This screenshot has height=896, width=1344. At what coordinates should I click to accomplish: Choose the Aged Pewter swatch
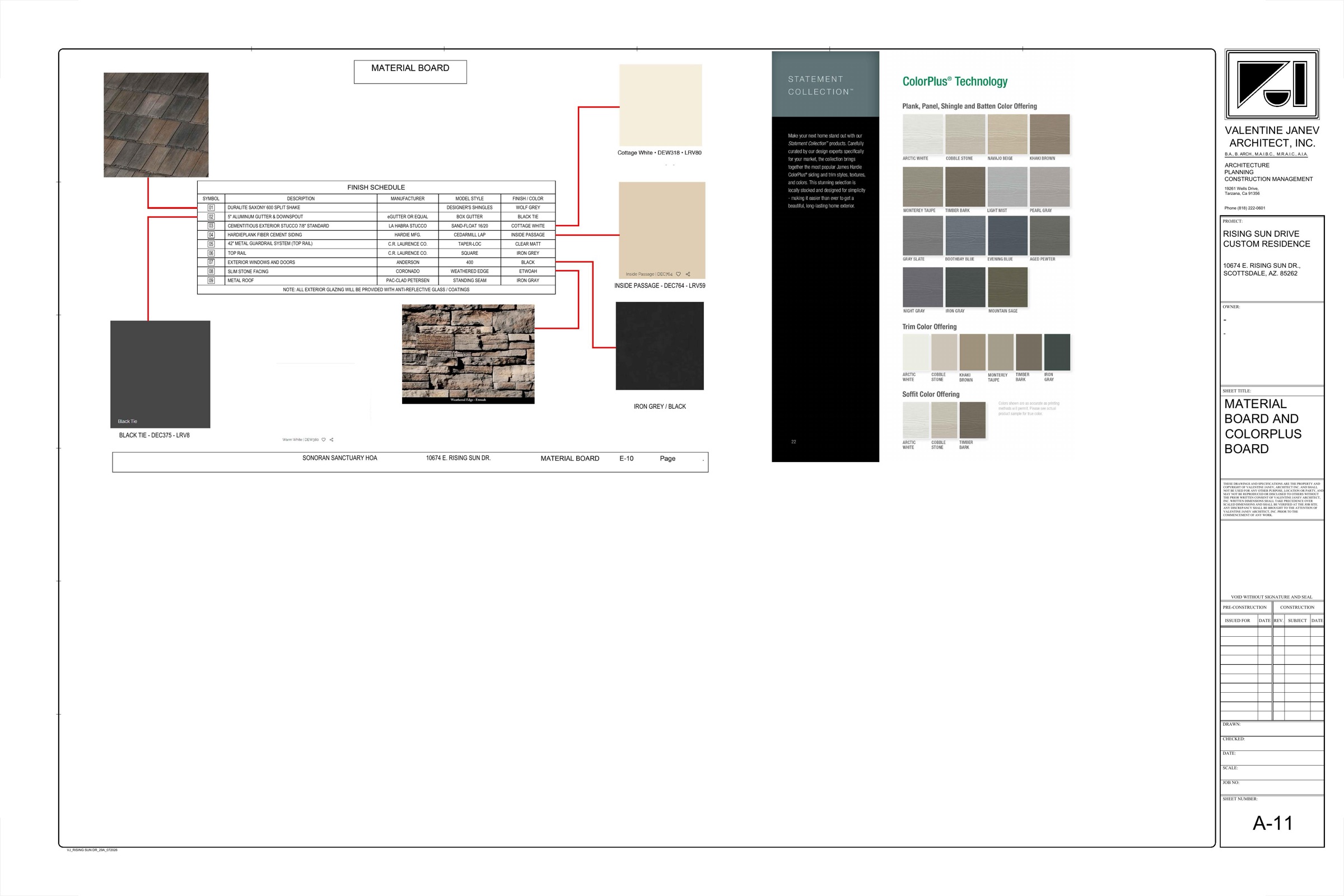[x=1049, y=235]
